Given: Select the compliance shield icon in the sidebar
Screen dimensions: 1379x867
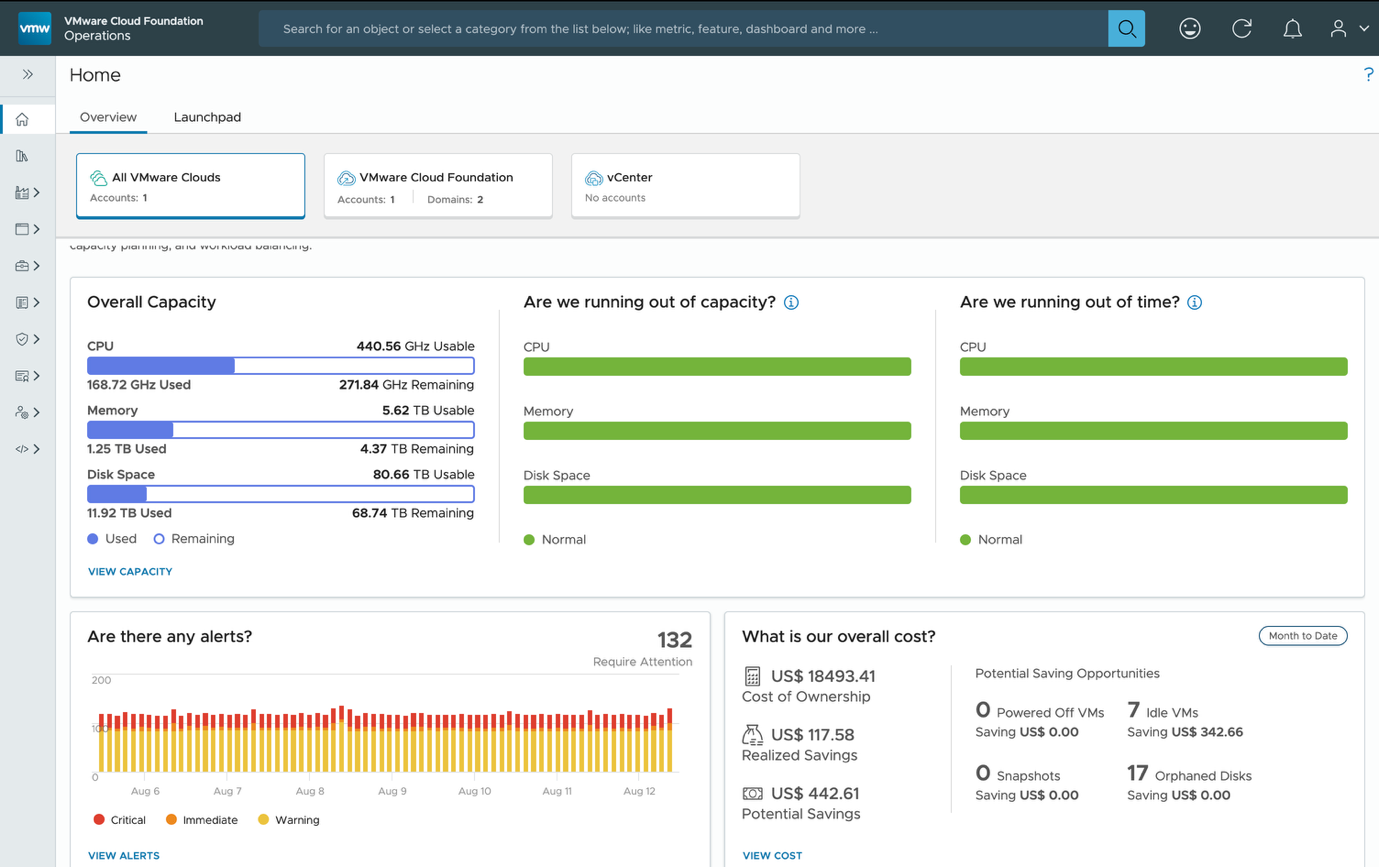Looking at the screenshot, I should click(x=23, y=338).
